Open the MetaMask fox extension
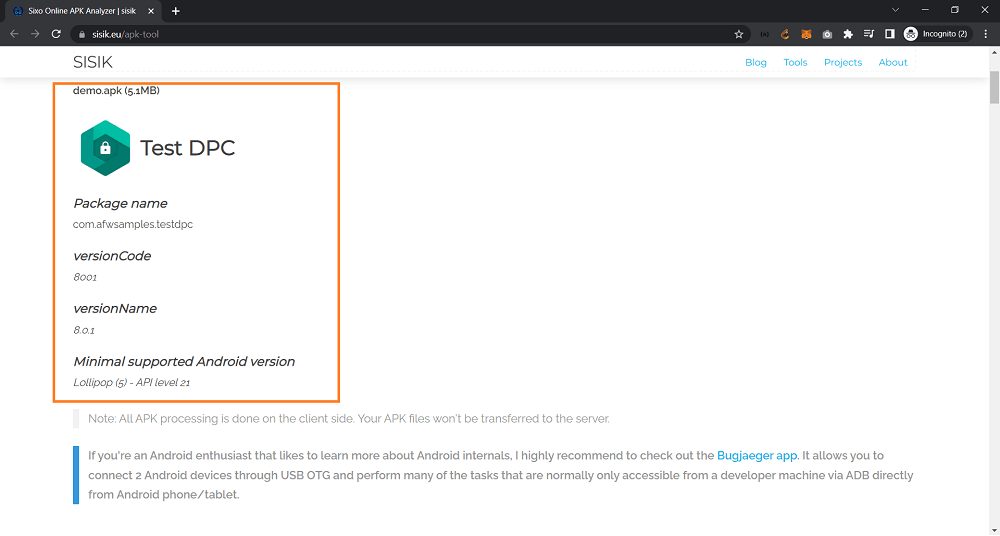Viewport: 1000px width, 536px height. [806, 34]
